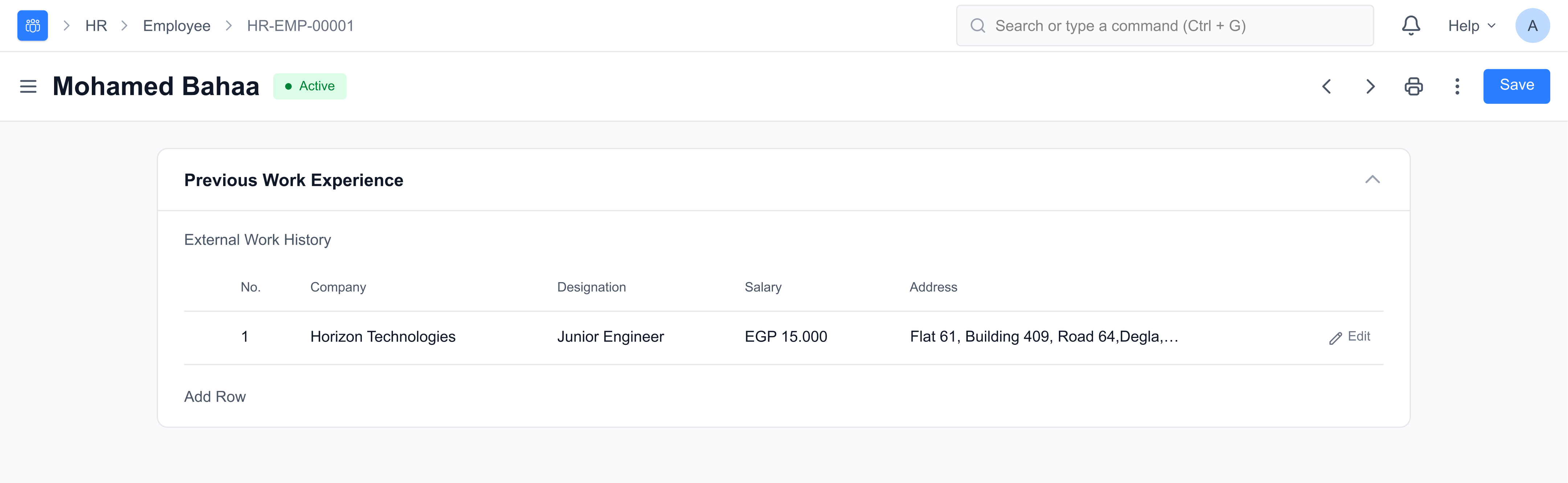The width and height of the screenshot is (1568, 483).
Task: Click the Active status indicator
Action: (x=310, y=86)
